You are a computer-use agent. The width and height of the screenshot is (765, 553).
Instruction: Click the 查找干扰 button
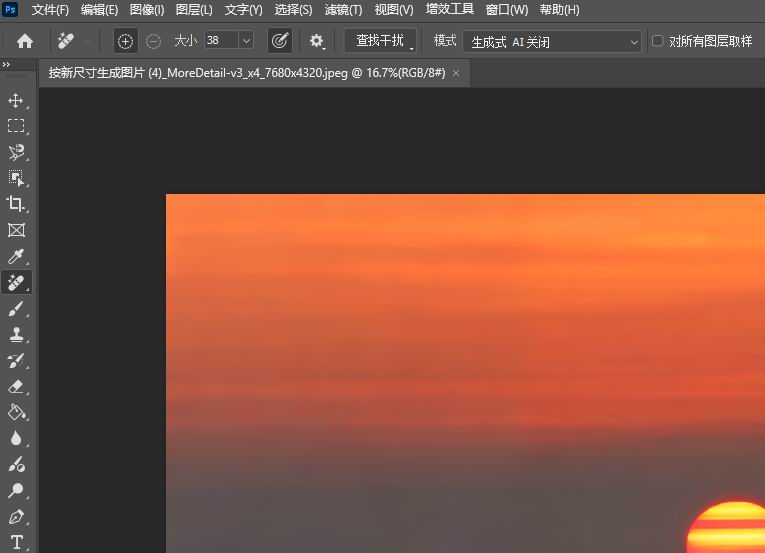tap(380, 41)
